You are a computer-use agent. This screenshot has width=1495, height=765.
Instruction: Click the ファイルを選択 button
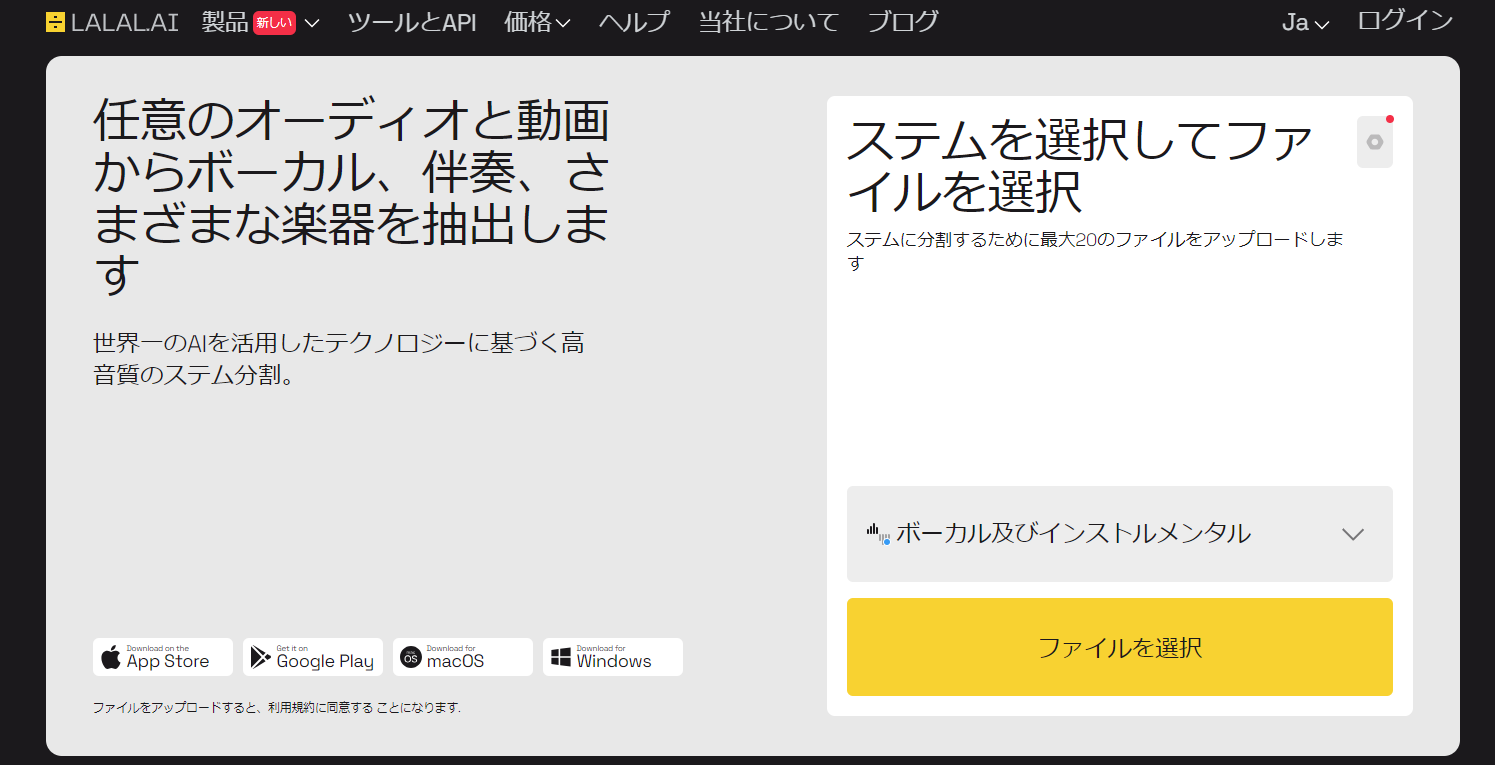pyautogui.click(x=1119, y=646)
